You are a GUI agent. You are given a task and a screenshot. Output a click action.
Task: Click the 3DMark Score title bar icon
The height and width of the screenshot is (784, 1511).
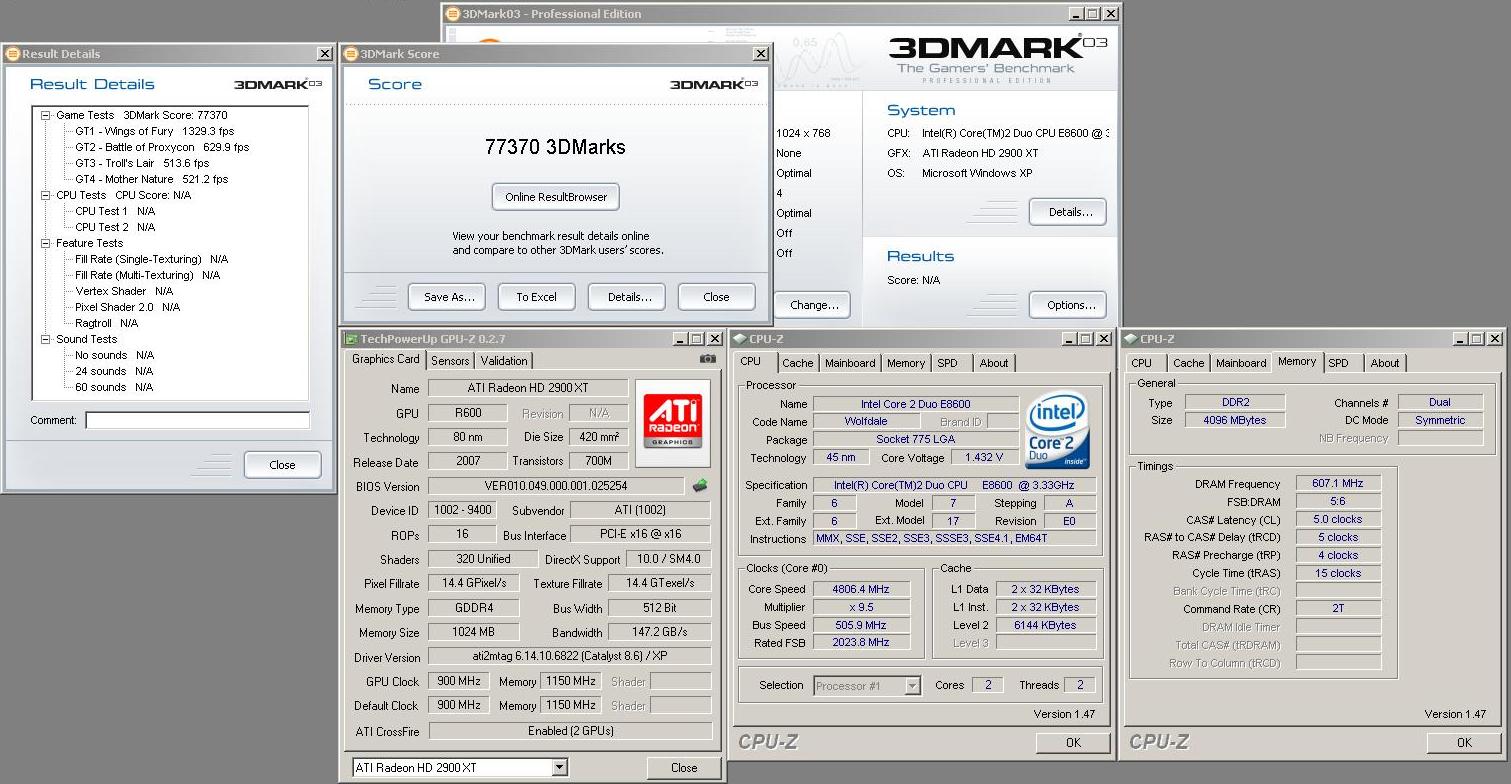click(351, 54)
